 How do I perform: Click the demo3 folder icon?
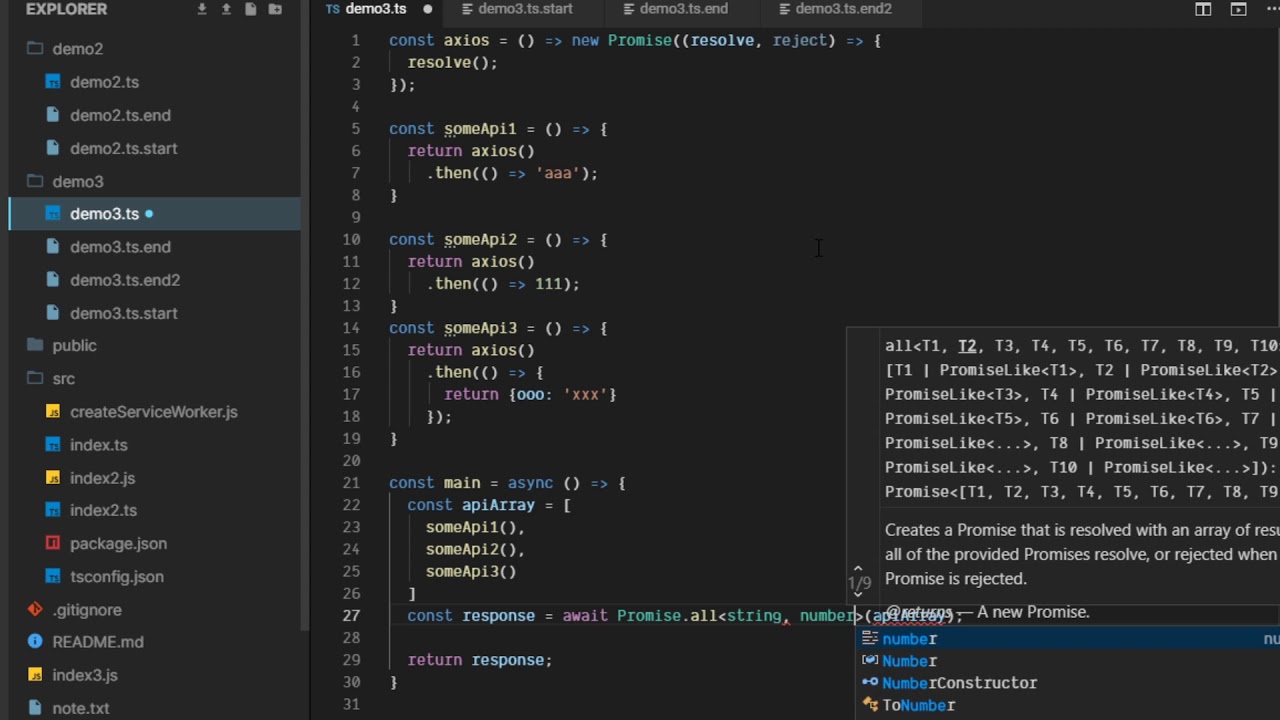(x=35, y=181)
